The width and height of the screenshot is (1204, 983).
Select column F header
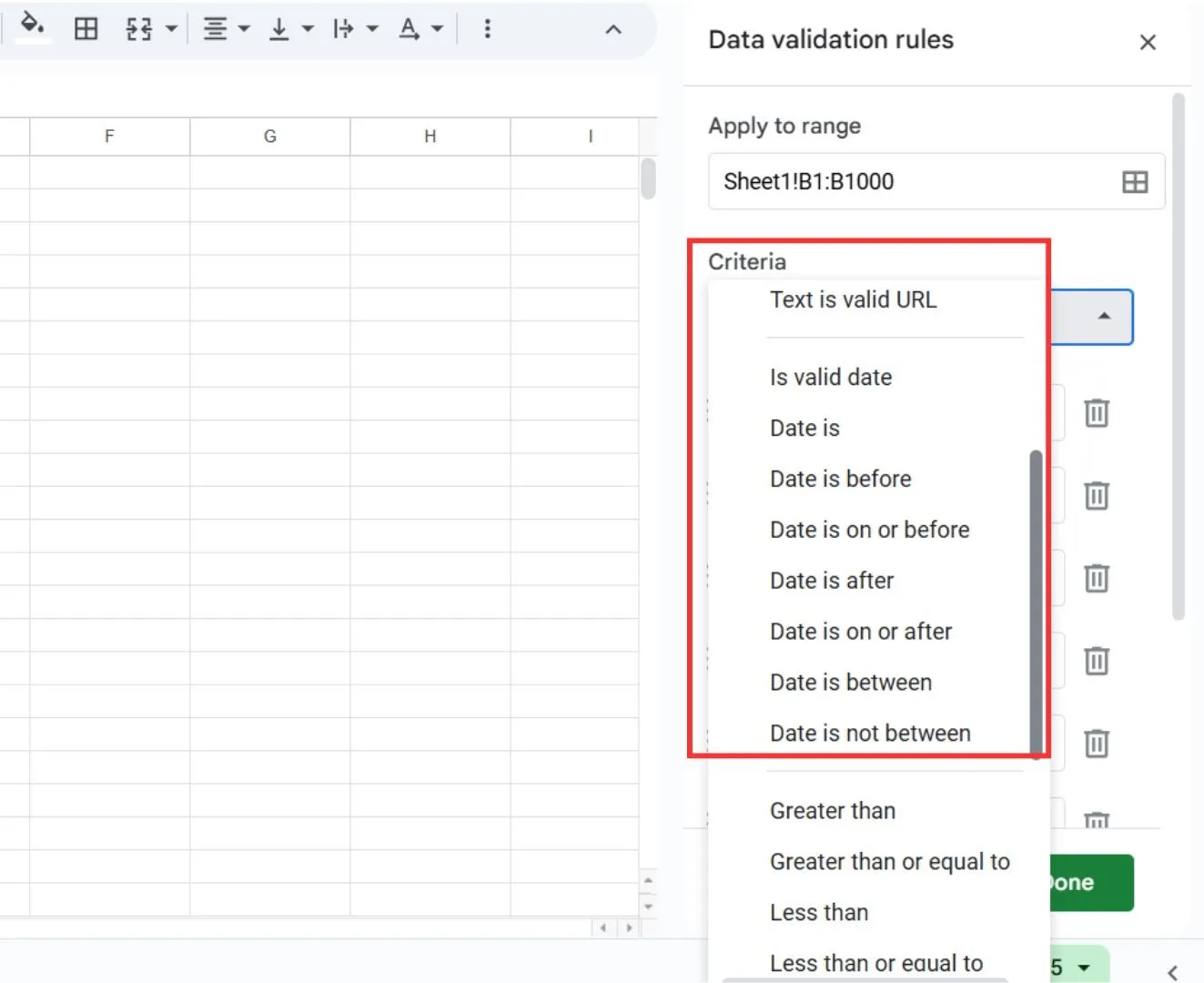109,137
